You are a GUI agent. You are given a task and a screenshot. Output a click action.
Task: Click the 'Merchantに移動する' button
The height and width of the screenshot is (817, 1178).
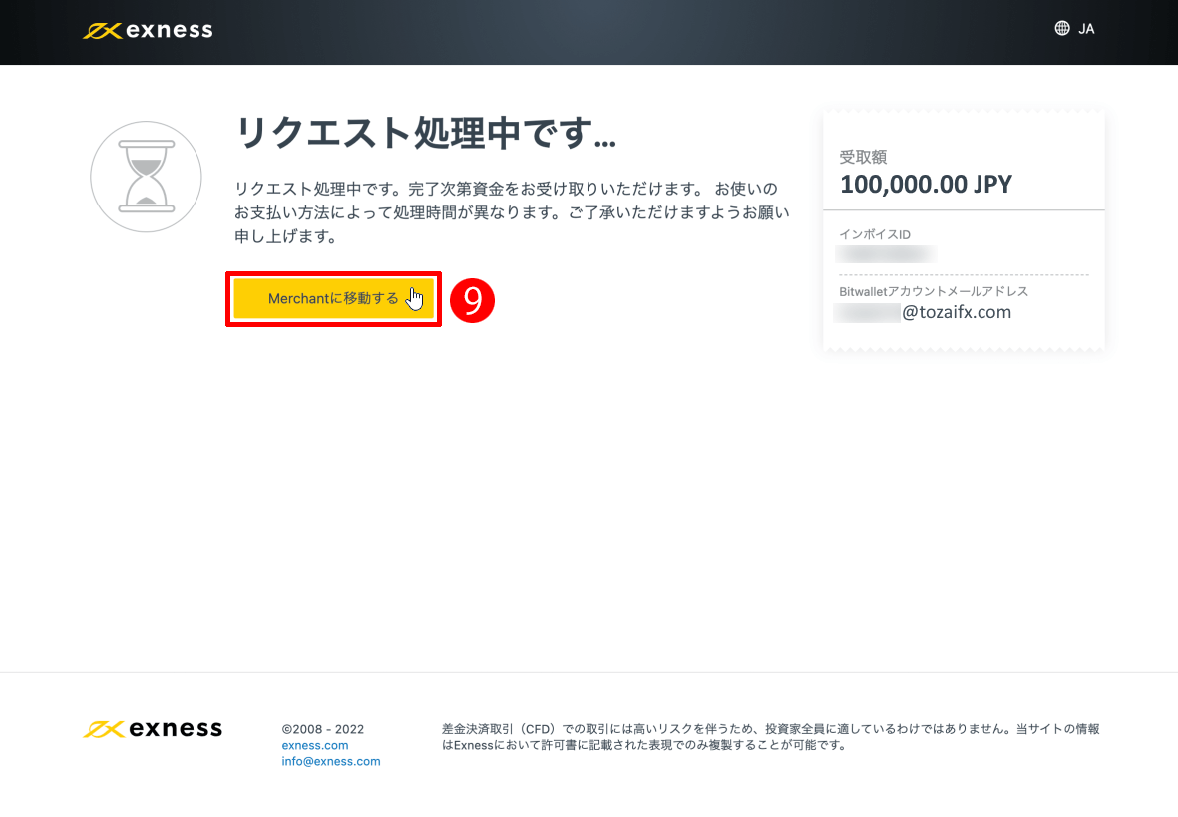(333, 298)
